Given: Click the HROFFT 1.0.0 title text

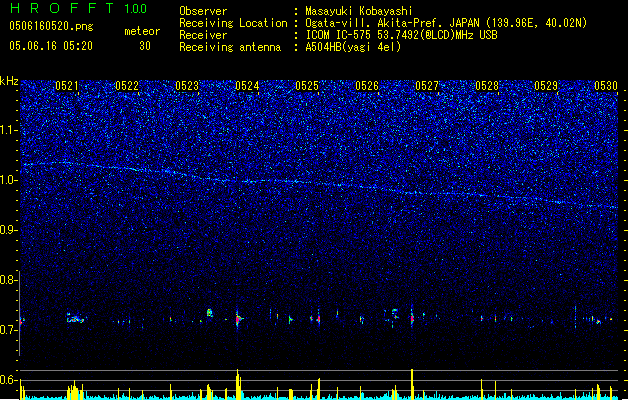Looking at the screenshot, I should (78, 8).
